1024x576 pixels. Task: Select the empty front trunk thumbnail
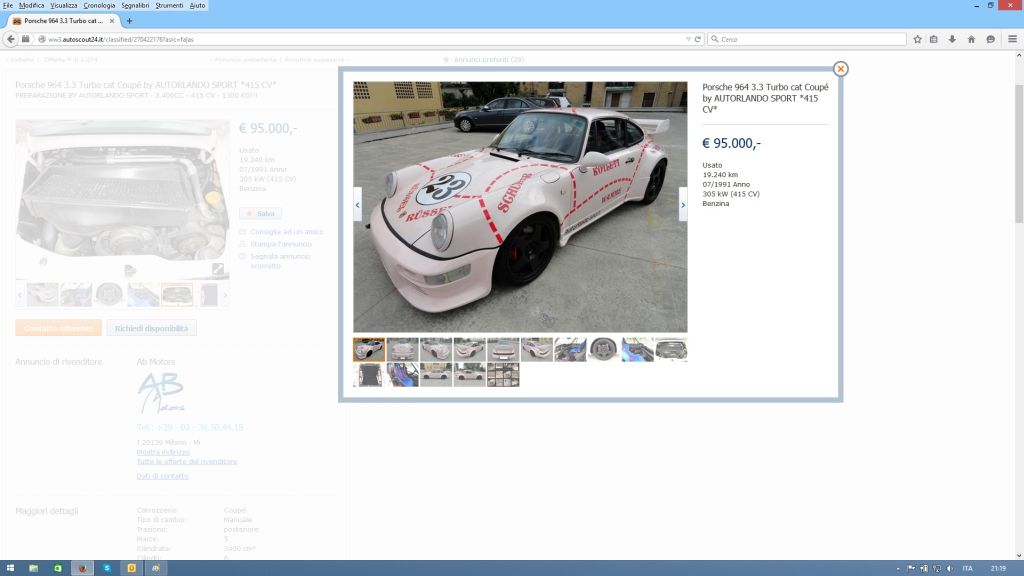[369, 375]
